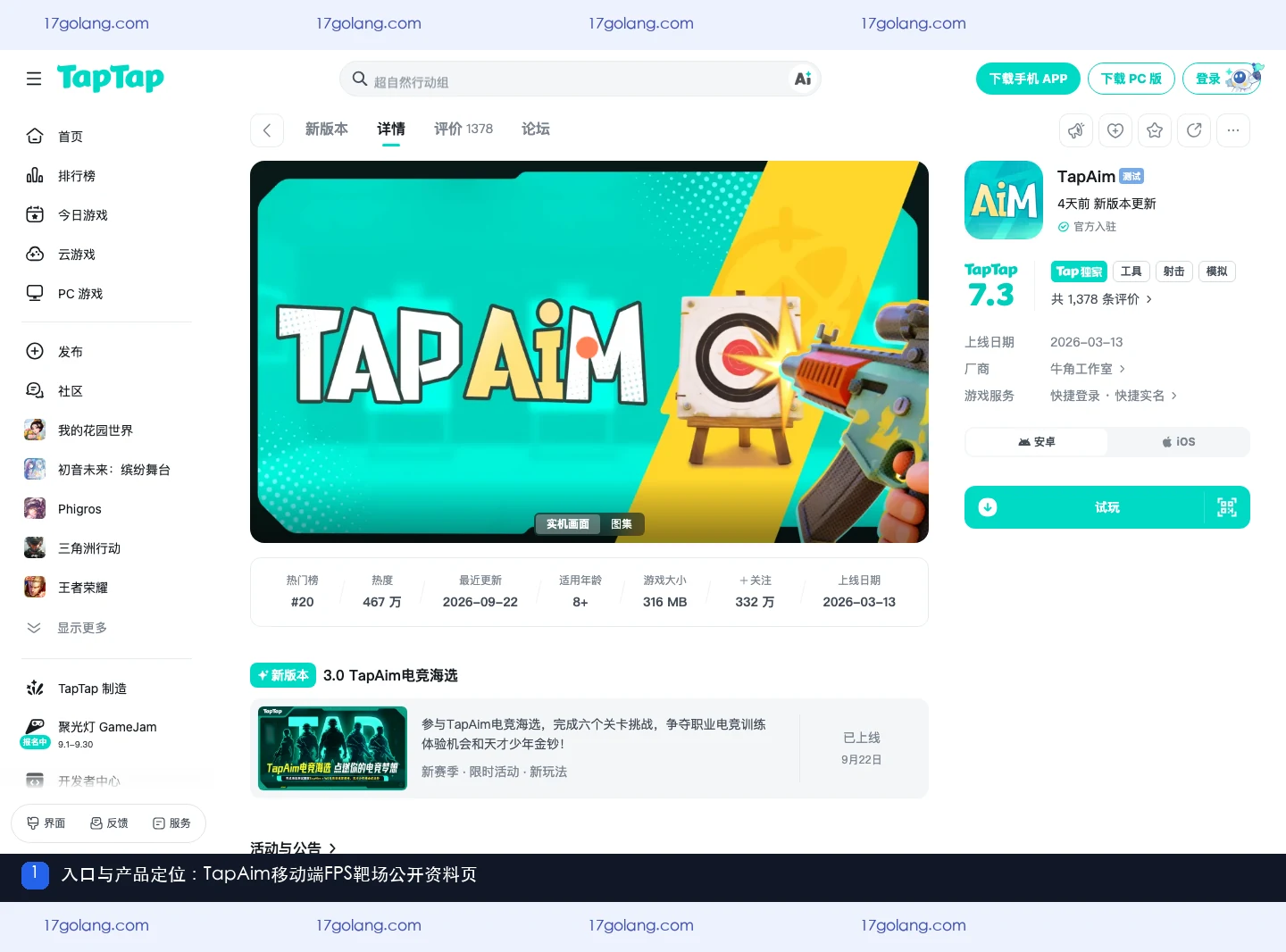Click the 热门榜 #20 stat
Viewport: 1286px width, 952px height.
click(x=303, y=591)
